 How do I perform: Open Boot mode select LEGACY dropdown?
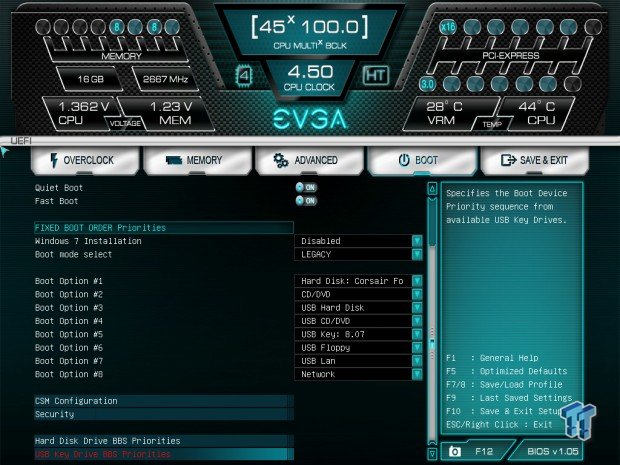pos(358,254)
